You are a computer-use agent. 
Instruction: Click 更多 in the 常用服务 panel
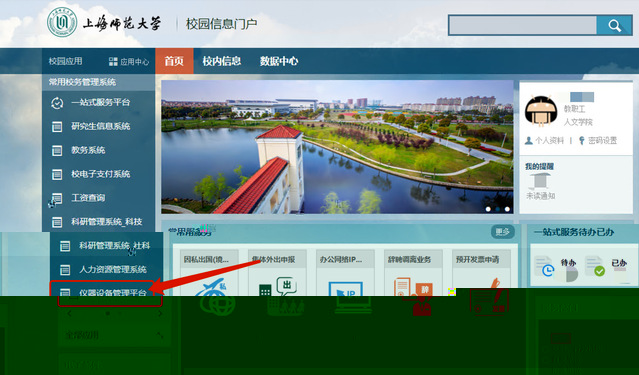pos(502,232)
